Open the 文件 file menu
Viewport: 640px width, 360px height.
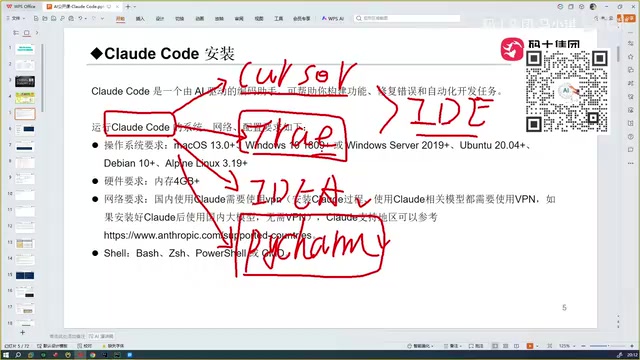point(16,18)
